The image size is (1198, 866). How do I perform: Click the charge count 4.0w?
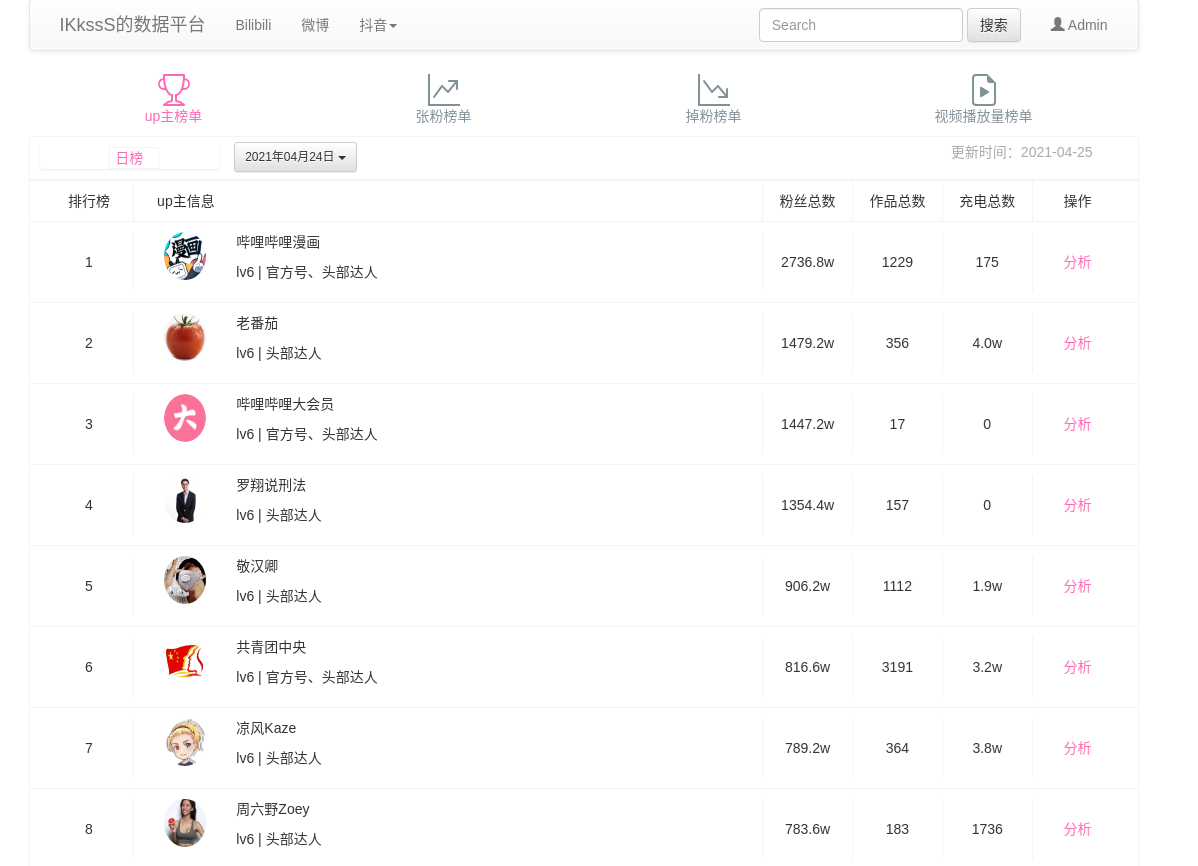tap(987, 343)
